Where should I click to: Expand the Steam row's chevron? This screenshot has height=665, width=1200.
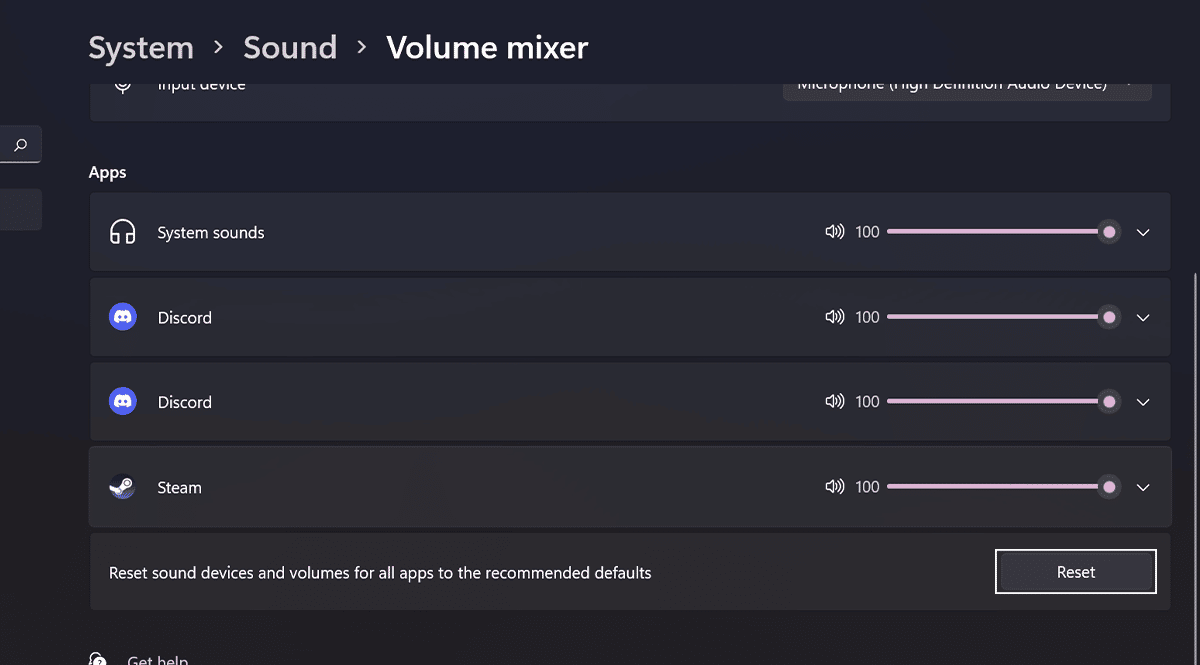pos(1143,487)
